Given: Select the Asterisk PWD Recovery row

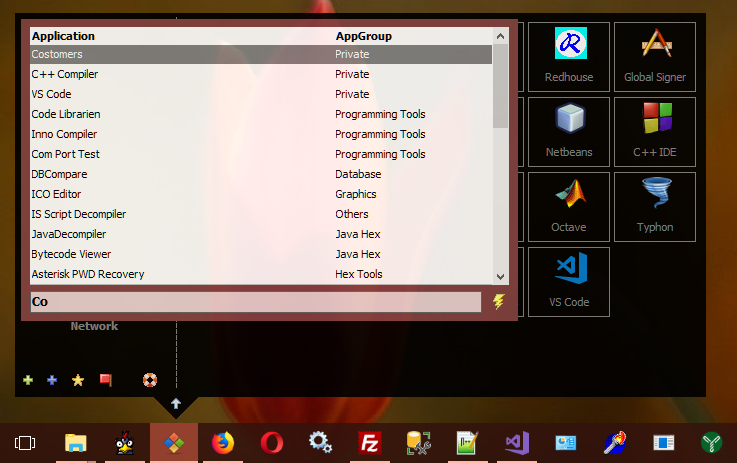Looking at the screenshot, I should pyautogui.click(x=261, y=274).
